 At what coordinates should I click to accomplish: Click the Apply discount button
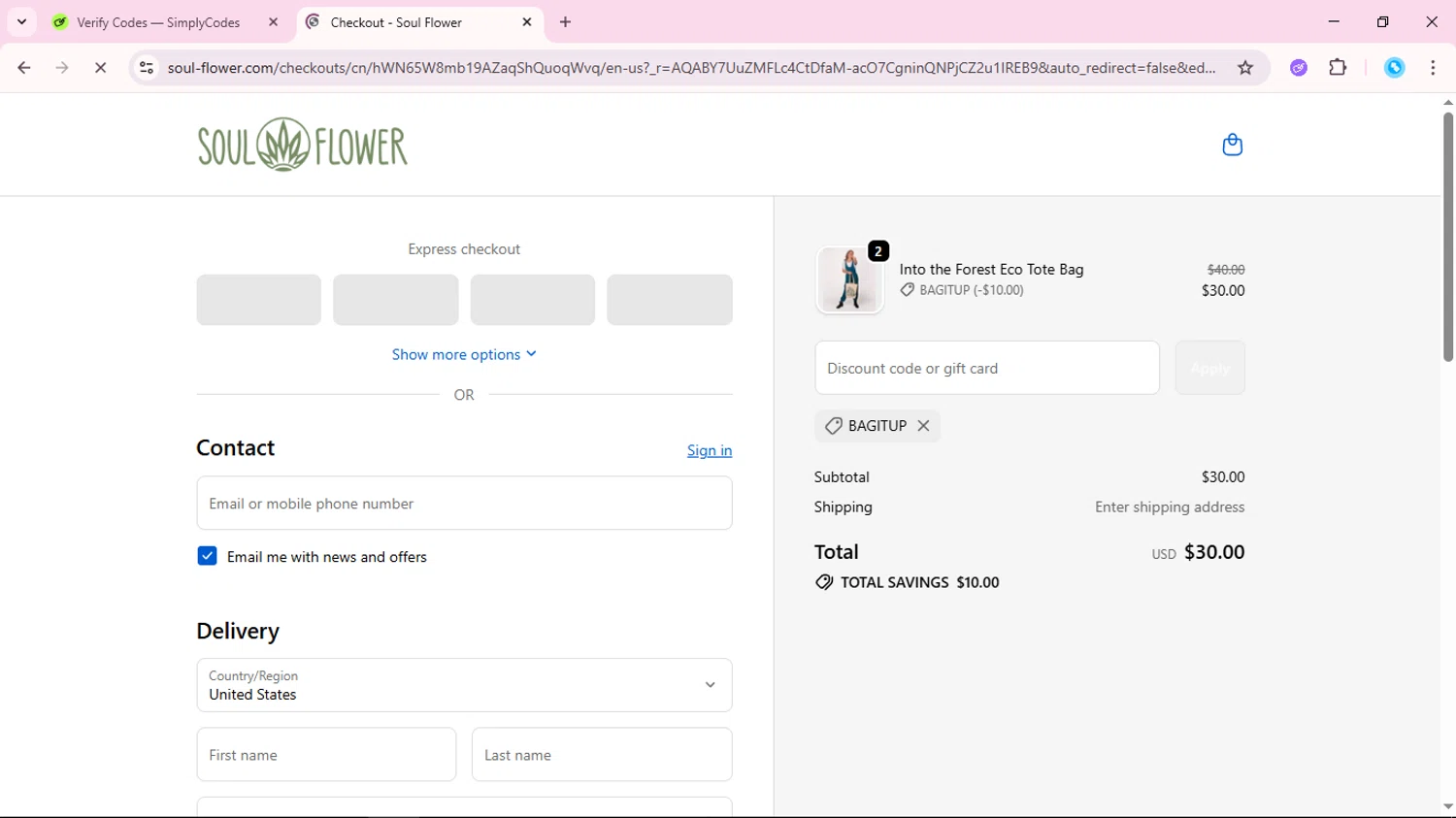coord(1209,368)
